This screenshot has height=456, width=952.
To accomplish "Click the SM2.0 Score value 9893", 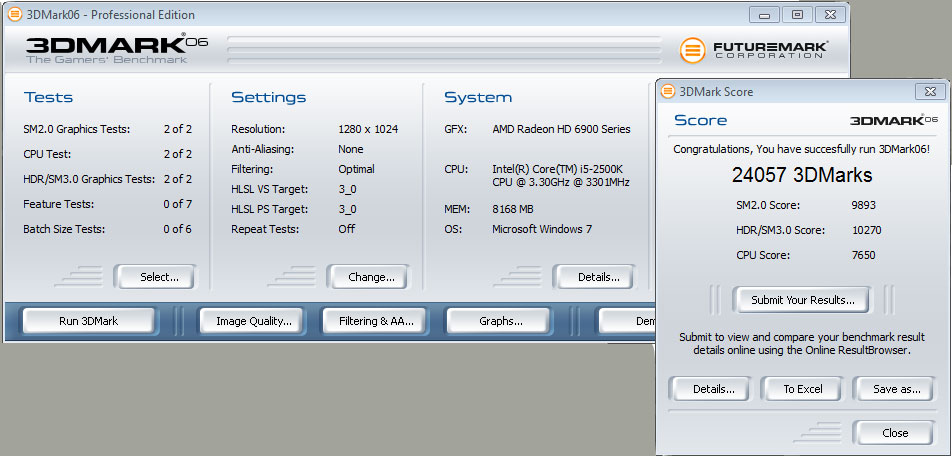I will pos(863,205).
